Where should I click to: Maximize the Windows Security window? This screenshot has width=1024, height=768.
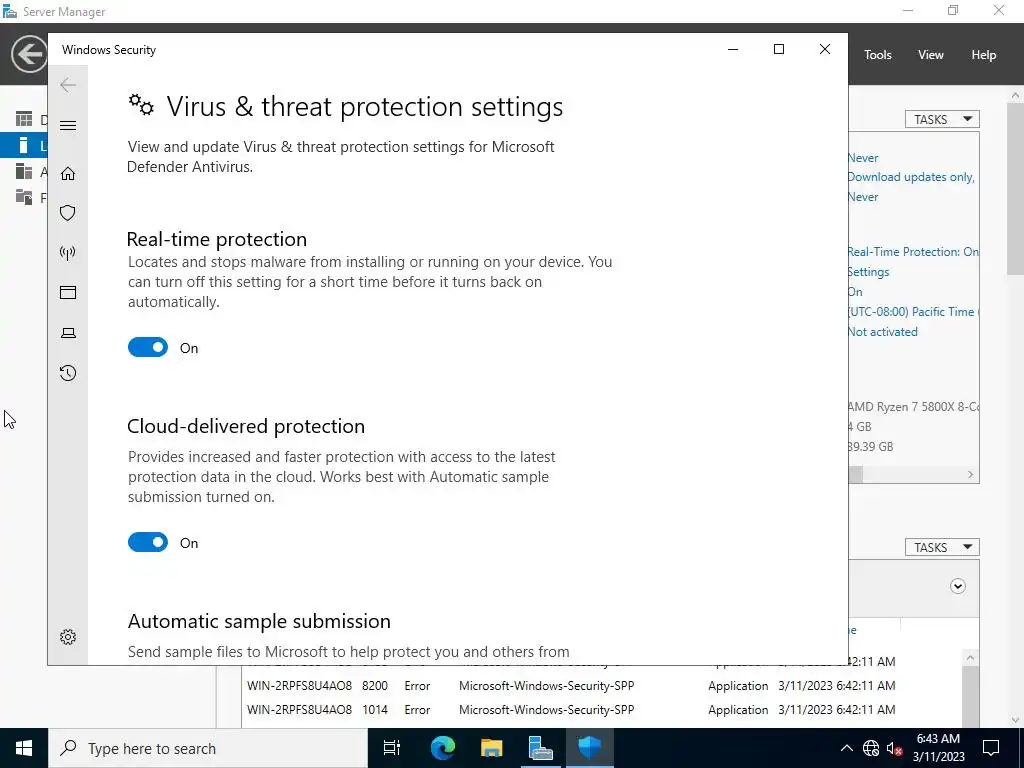coord(778,50)
